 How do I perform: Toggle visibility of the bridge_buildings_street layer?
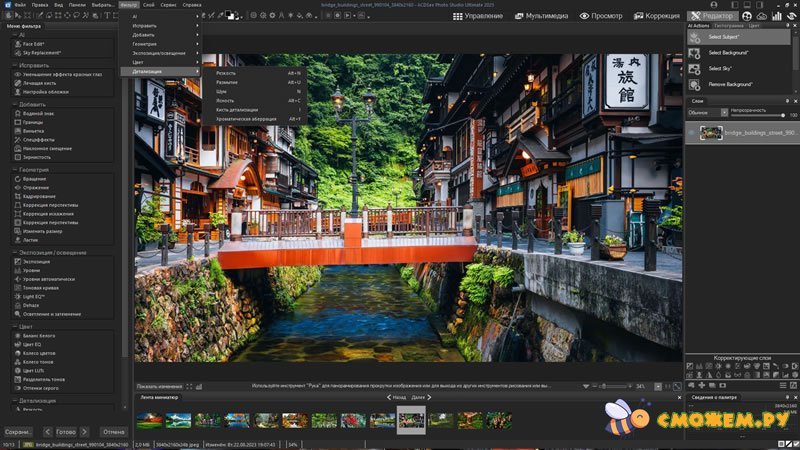tap(691, 132)
